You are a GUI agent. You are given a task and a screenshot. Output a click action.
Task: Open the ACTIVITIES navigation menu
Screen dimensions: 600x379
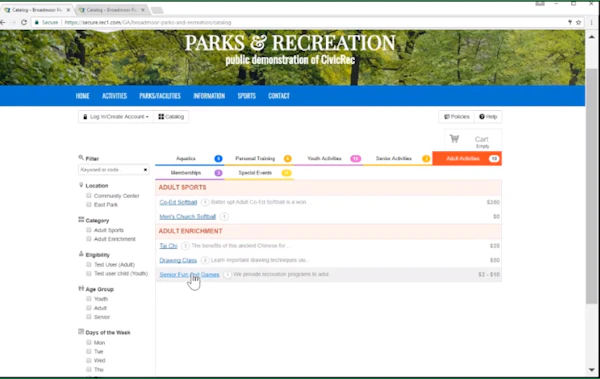pyautogui.click(x=114, y=96)
